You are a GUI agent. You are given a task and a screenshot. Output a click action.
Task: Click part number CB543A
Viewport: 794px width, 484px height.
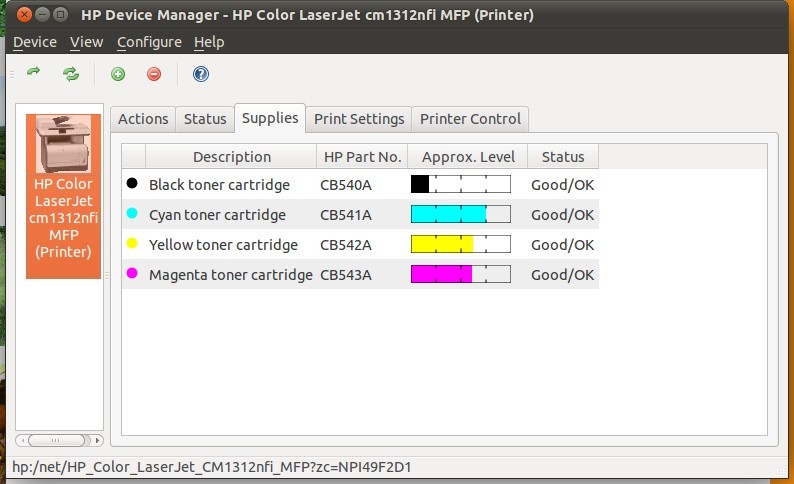(346, 274)
